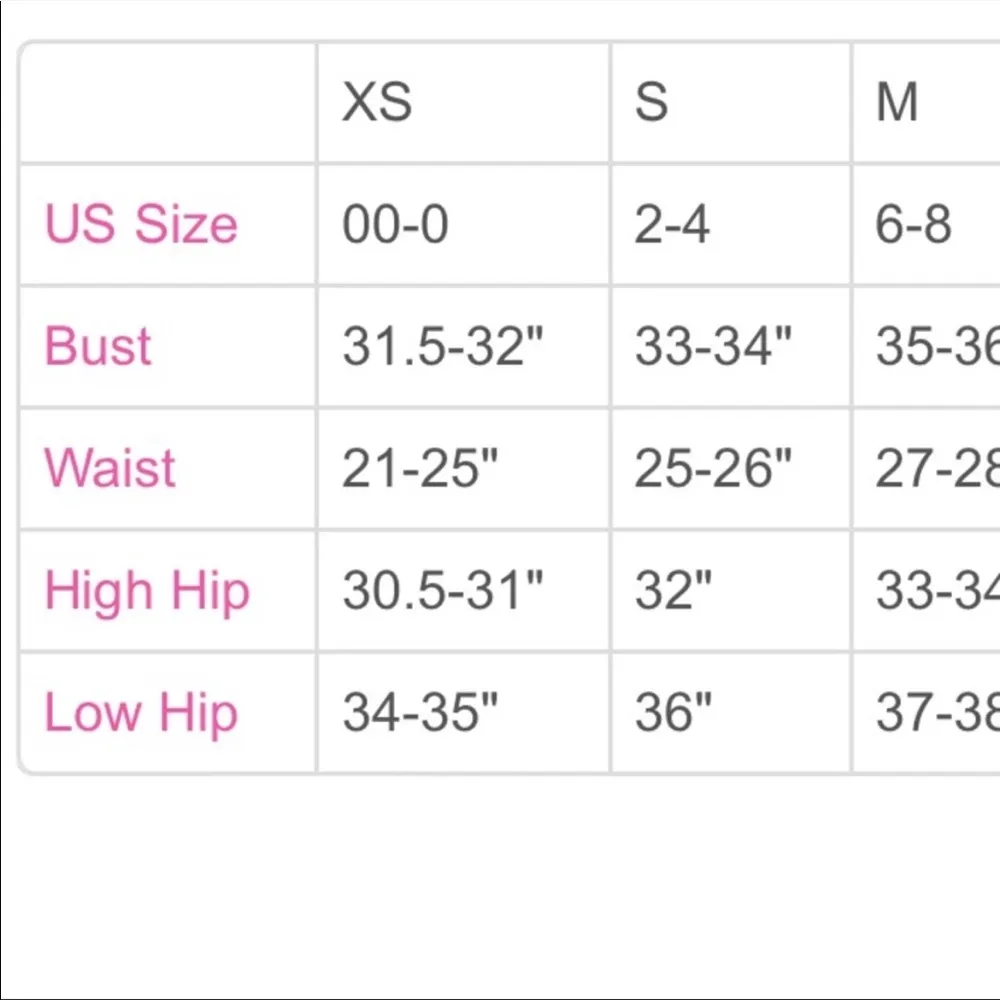Select the XS waist value 21-25"

[x=420, y=468]
